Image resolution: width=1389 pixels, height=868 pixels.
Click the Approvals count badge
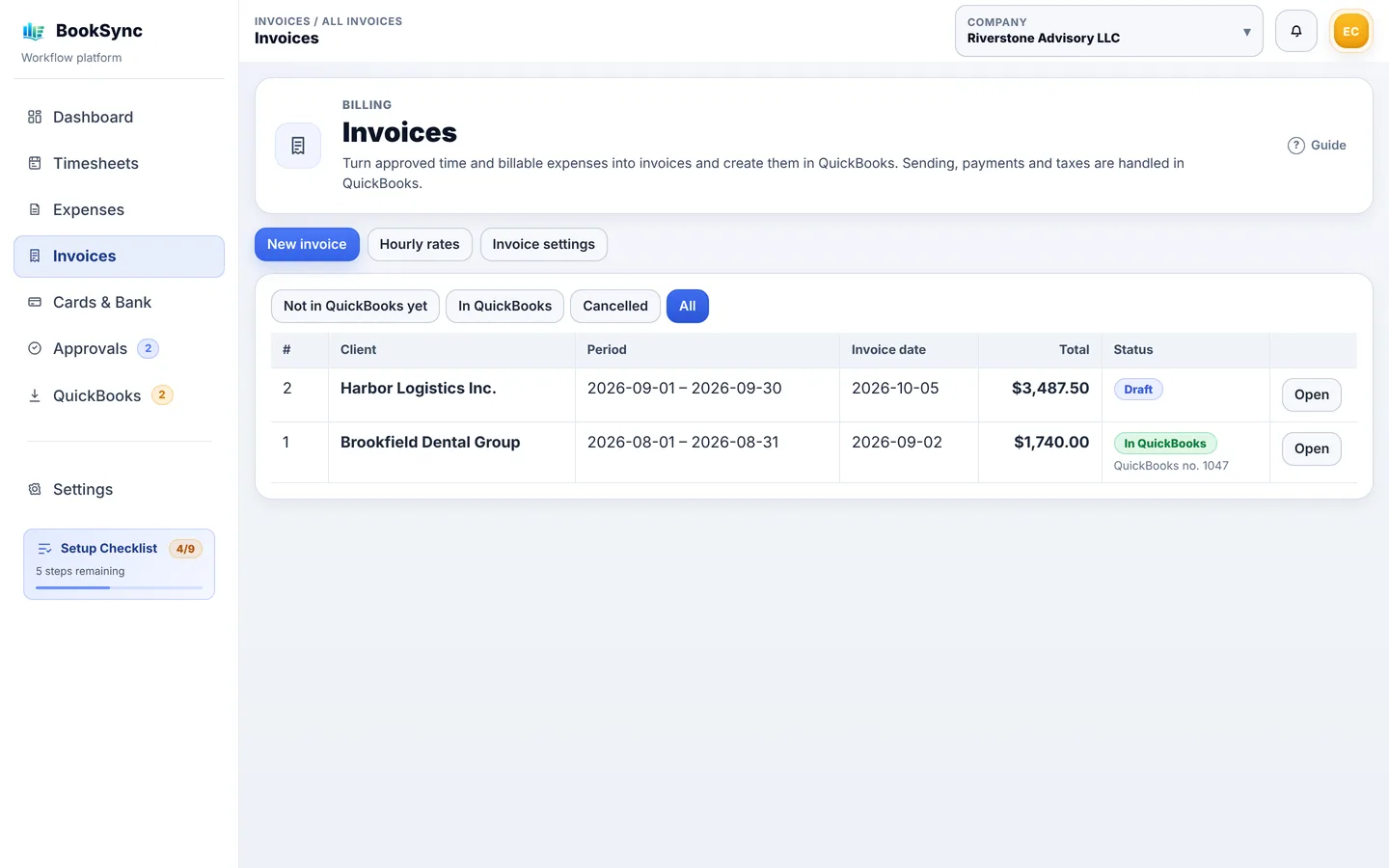(x=148, y=348)
